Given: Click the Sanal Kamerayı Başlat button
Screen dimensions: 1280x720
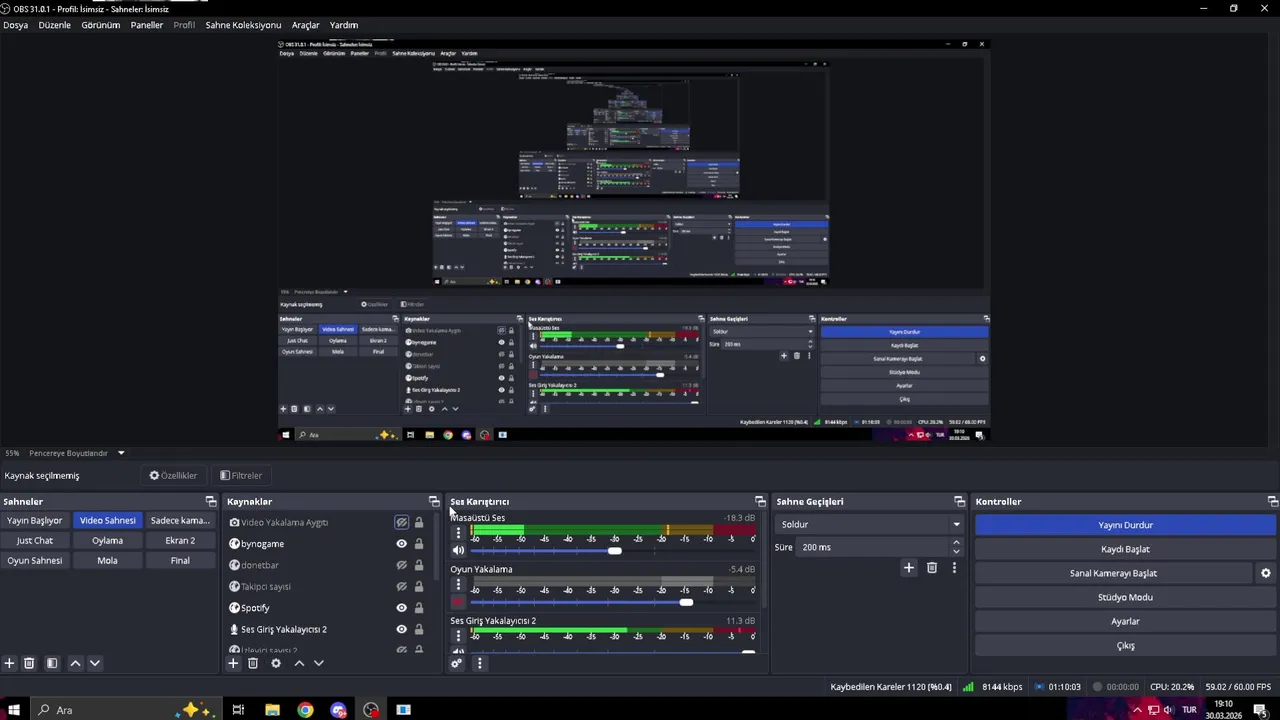Looking at the screenshot, I should pyautogui.click(x=1113, y=573).
